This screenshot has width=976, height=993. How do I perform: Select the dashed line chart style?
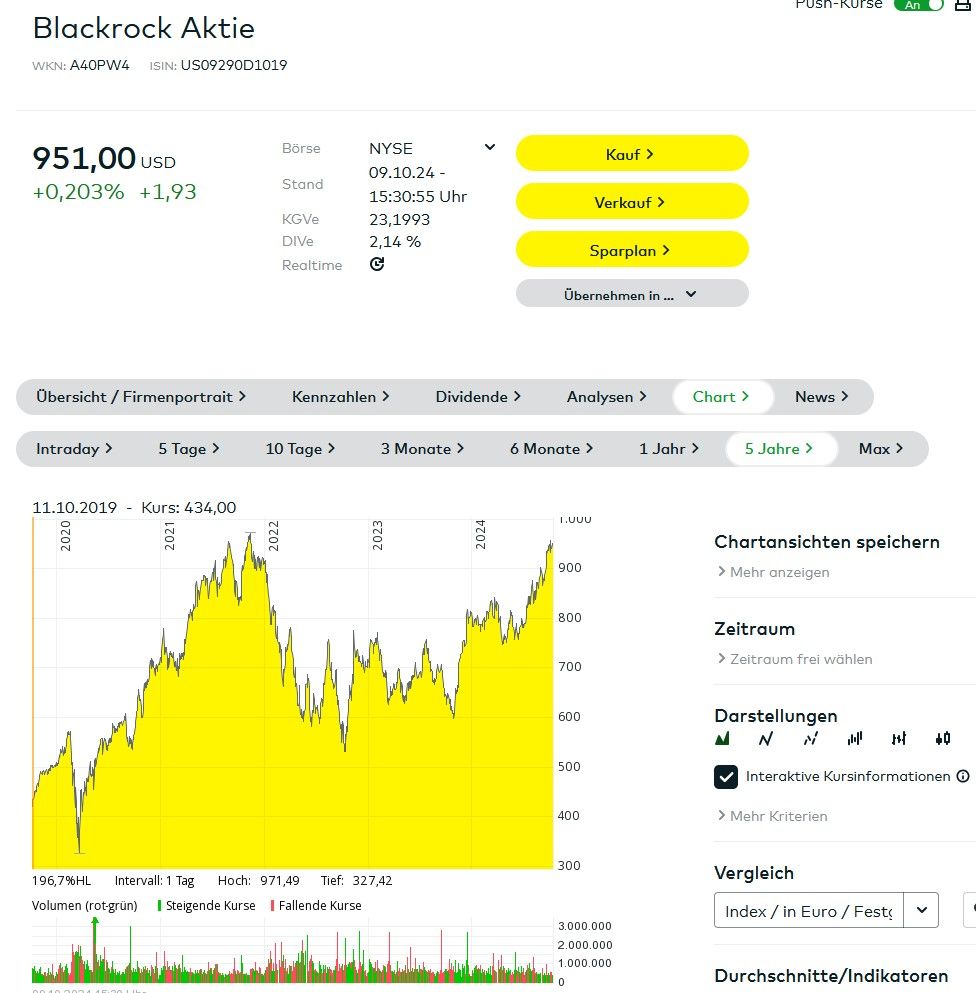[810, 739]
